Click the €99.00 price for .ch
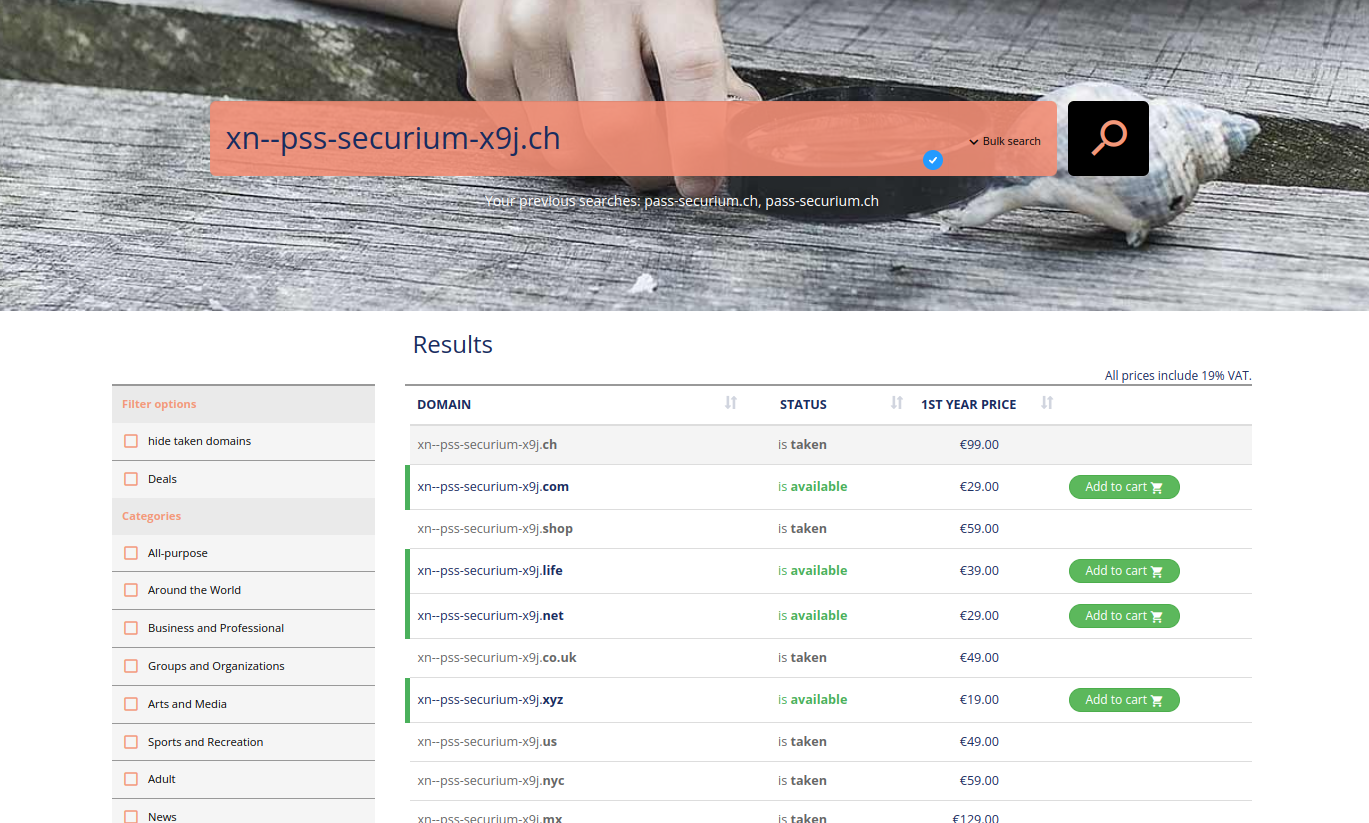Viewport: 1369px width, 823px height. pyautogui.click(x=979, y=445)
